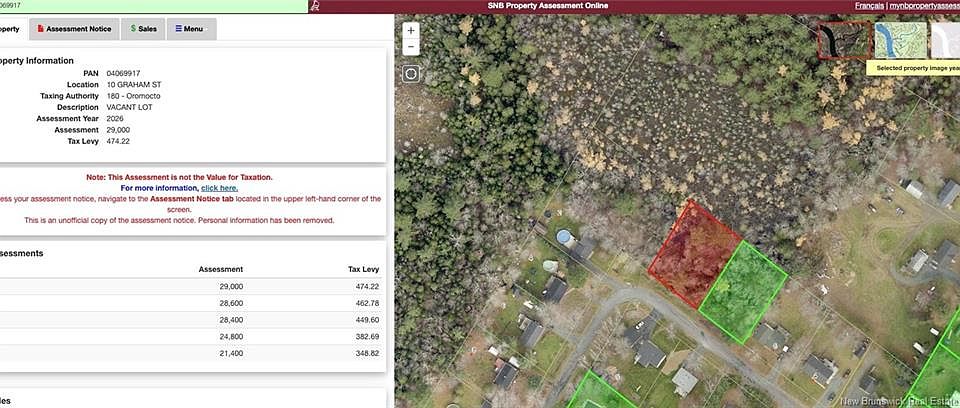960x408 pixels.
Task: Zoom in on the map
Action: [x=411, y=30]
